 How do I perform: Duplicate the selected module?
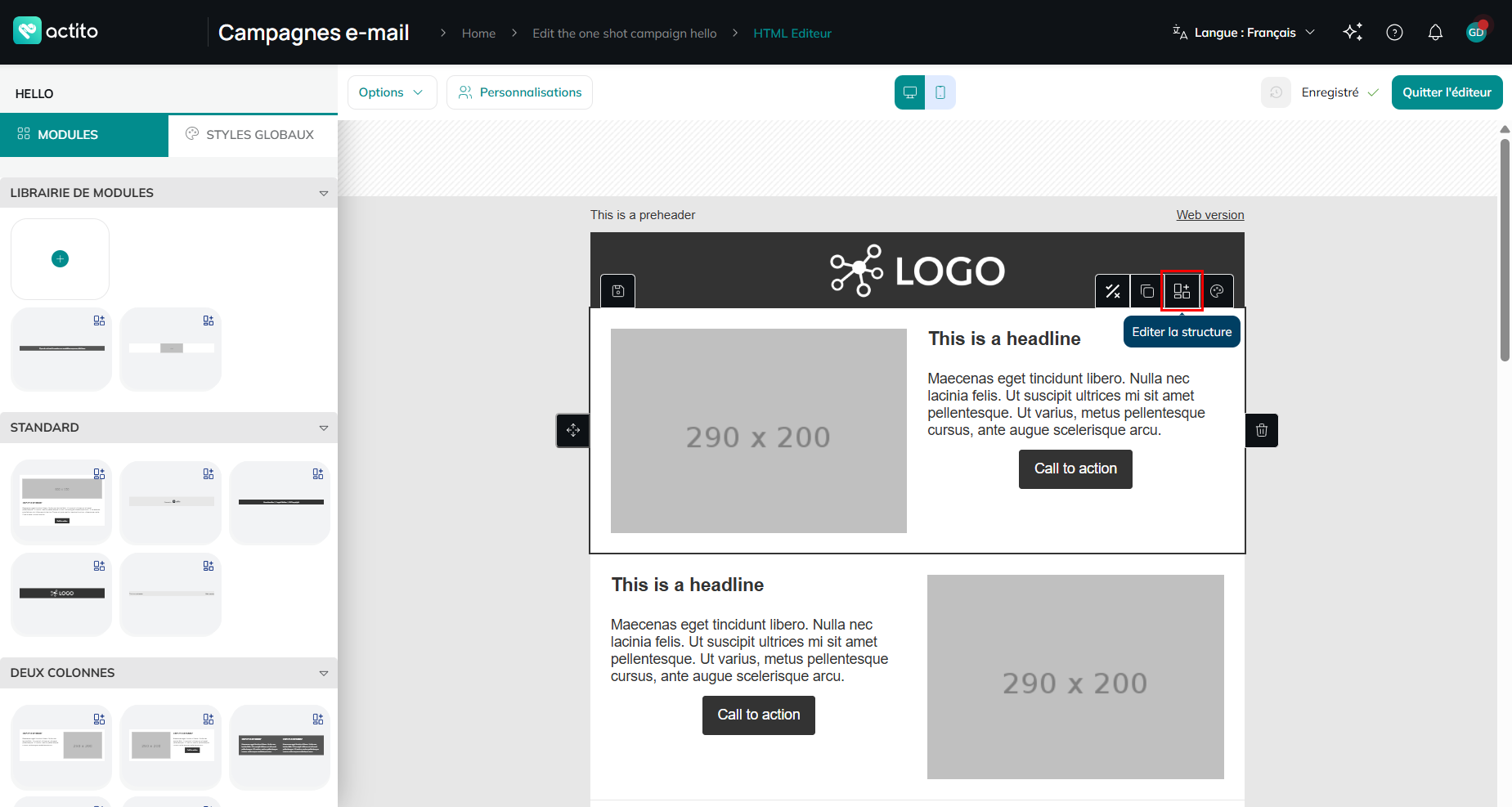(x=1147, y=291)
